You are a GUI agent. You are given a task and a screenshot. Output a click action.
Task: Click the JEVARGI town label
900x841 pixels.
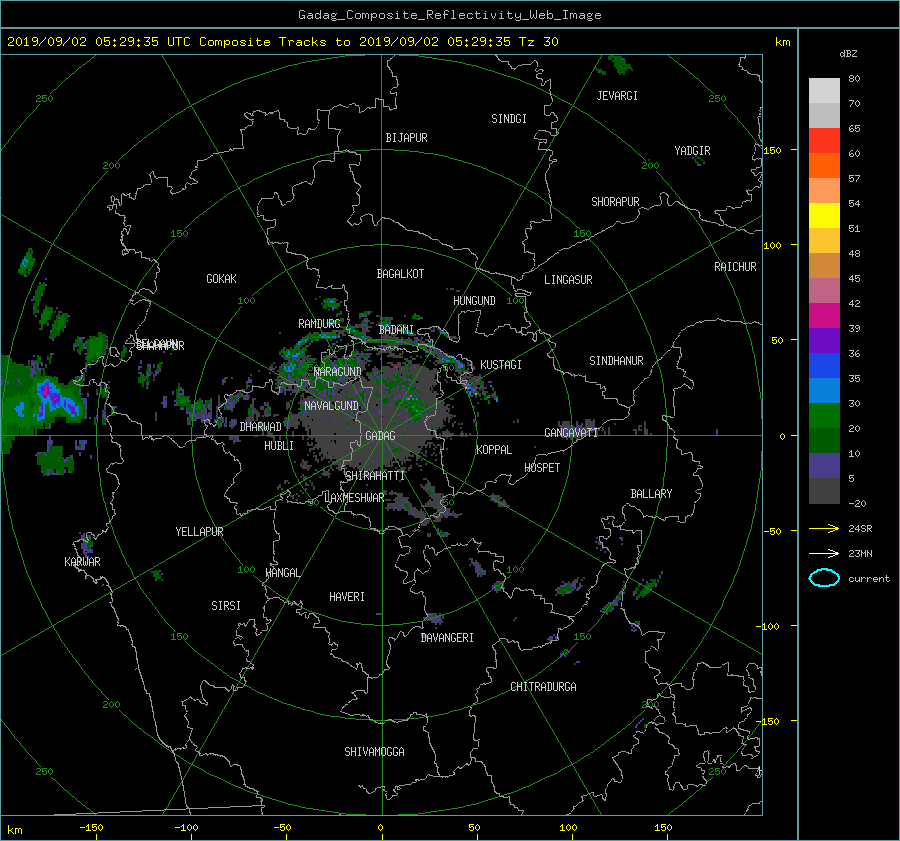pos(617,96)
